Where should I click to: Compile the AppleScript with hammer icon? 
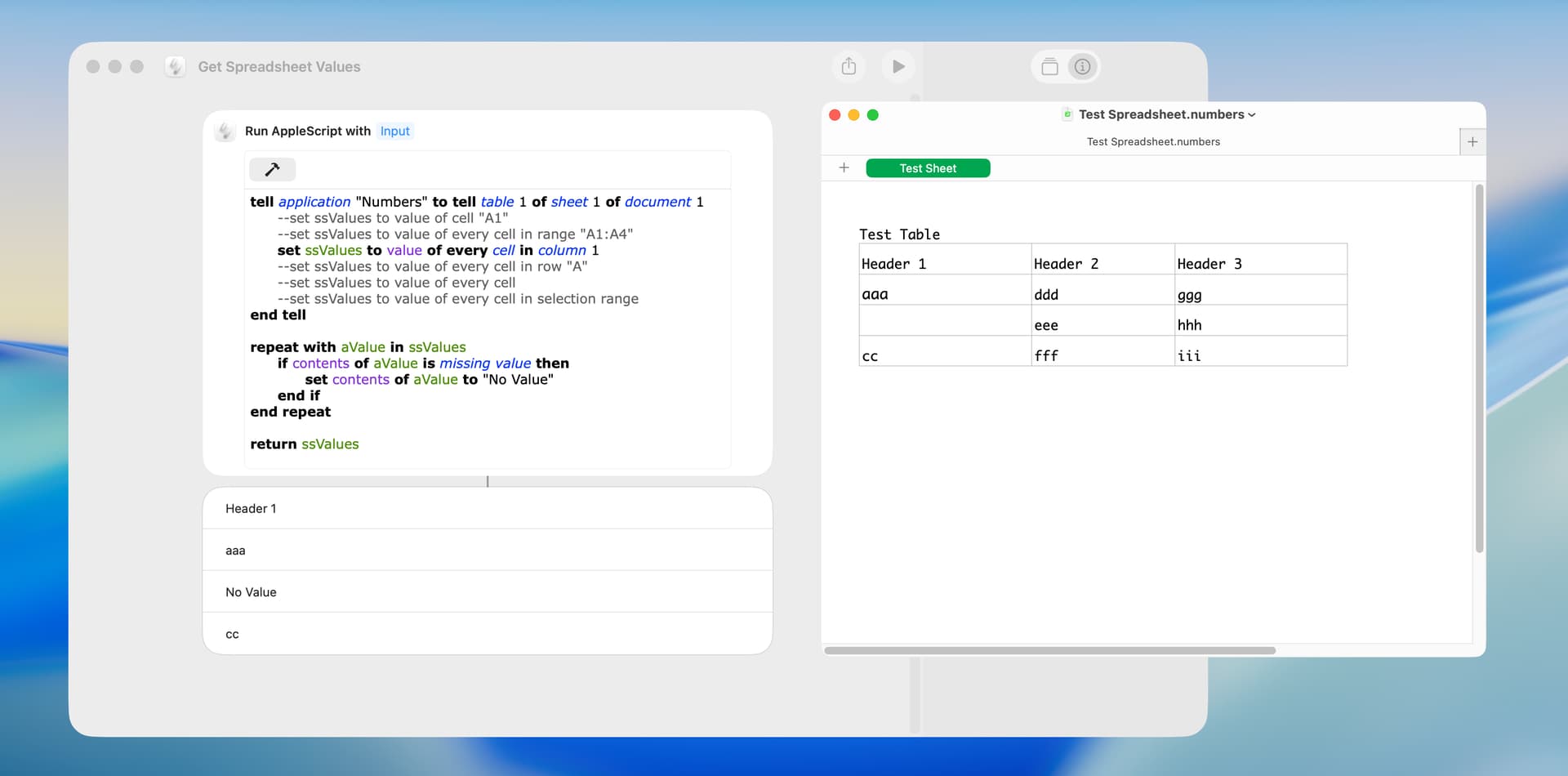272,169
